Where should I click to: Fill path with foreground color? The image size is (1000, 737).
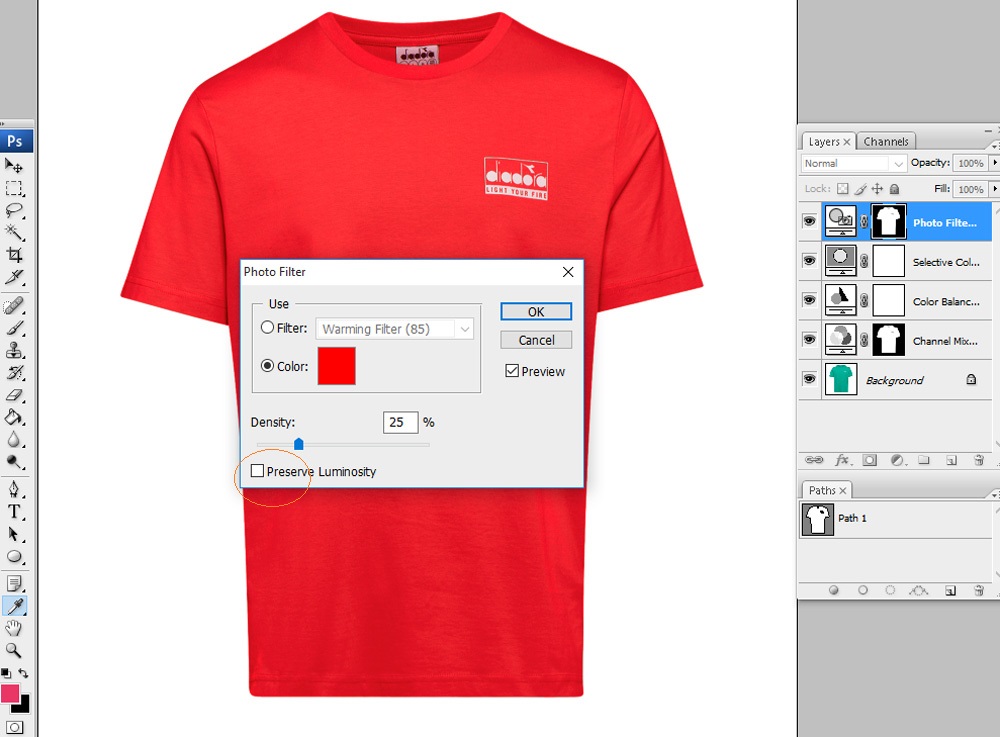point(834,590)
